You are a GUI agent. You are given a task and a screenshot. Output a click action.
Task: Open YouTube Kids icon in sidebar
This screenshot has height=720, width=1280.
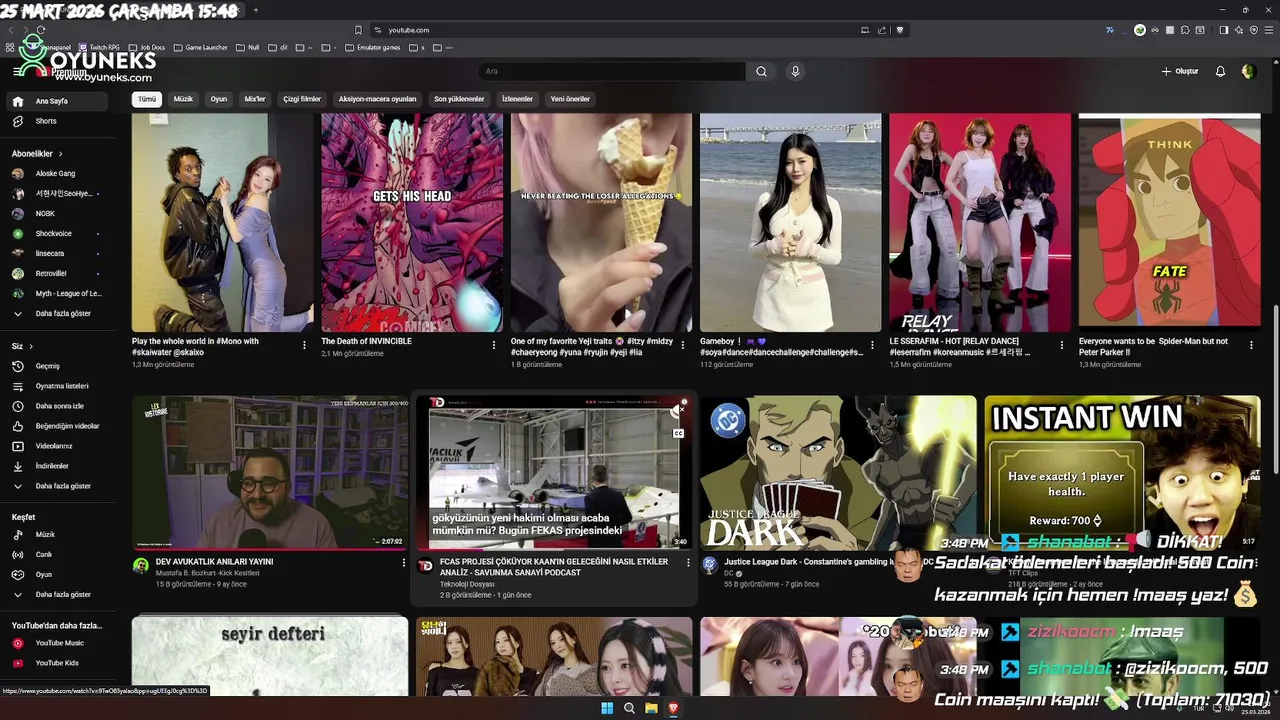pos(18,663)
